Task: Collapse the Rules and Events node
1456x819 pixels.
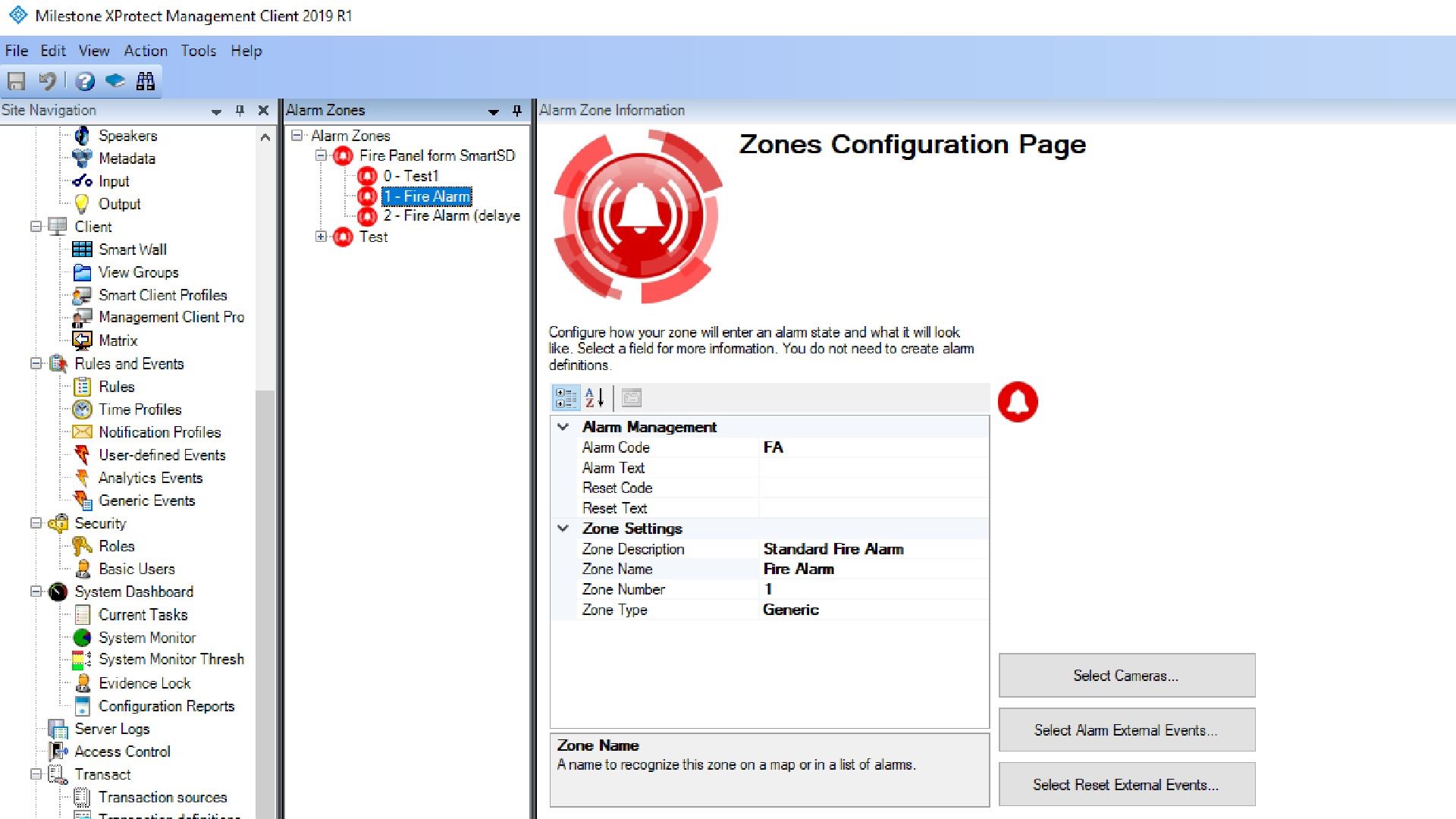Action: click(x=35, y=363)
